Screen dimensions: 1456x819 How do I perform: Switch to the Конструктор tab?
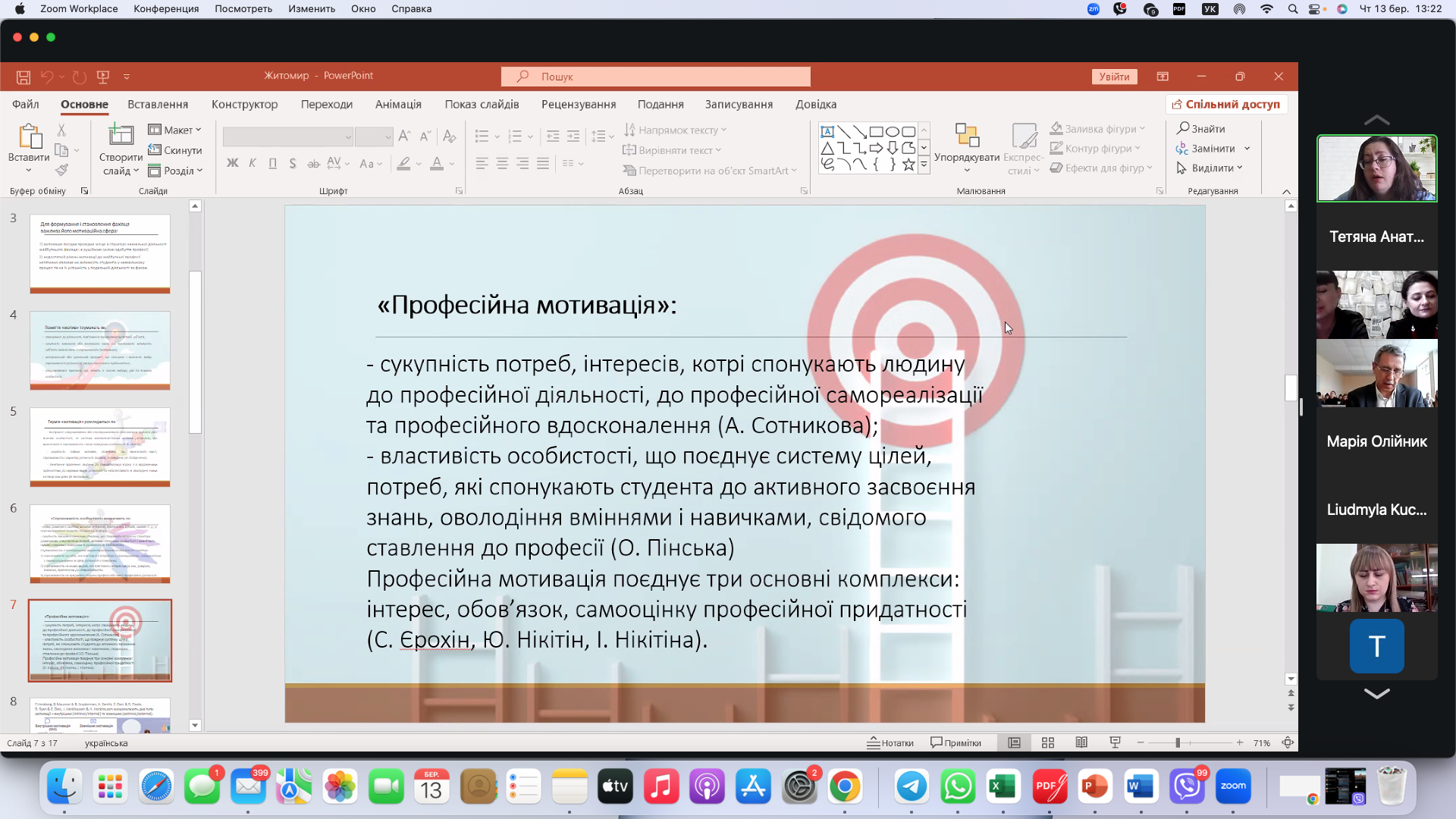click(x=245, y=104)
